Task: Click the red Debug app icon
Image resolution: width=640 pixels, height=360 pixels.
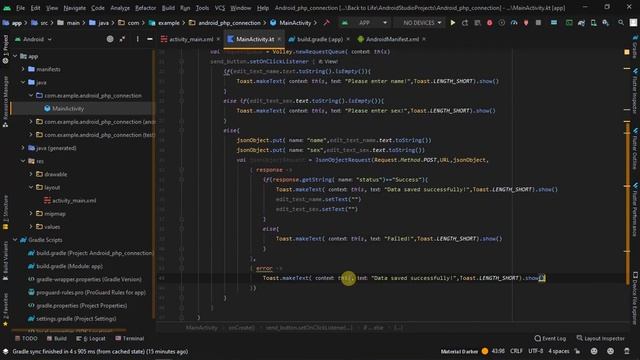Action: point(489,23)
